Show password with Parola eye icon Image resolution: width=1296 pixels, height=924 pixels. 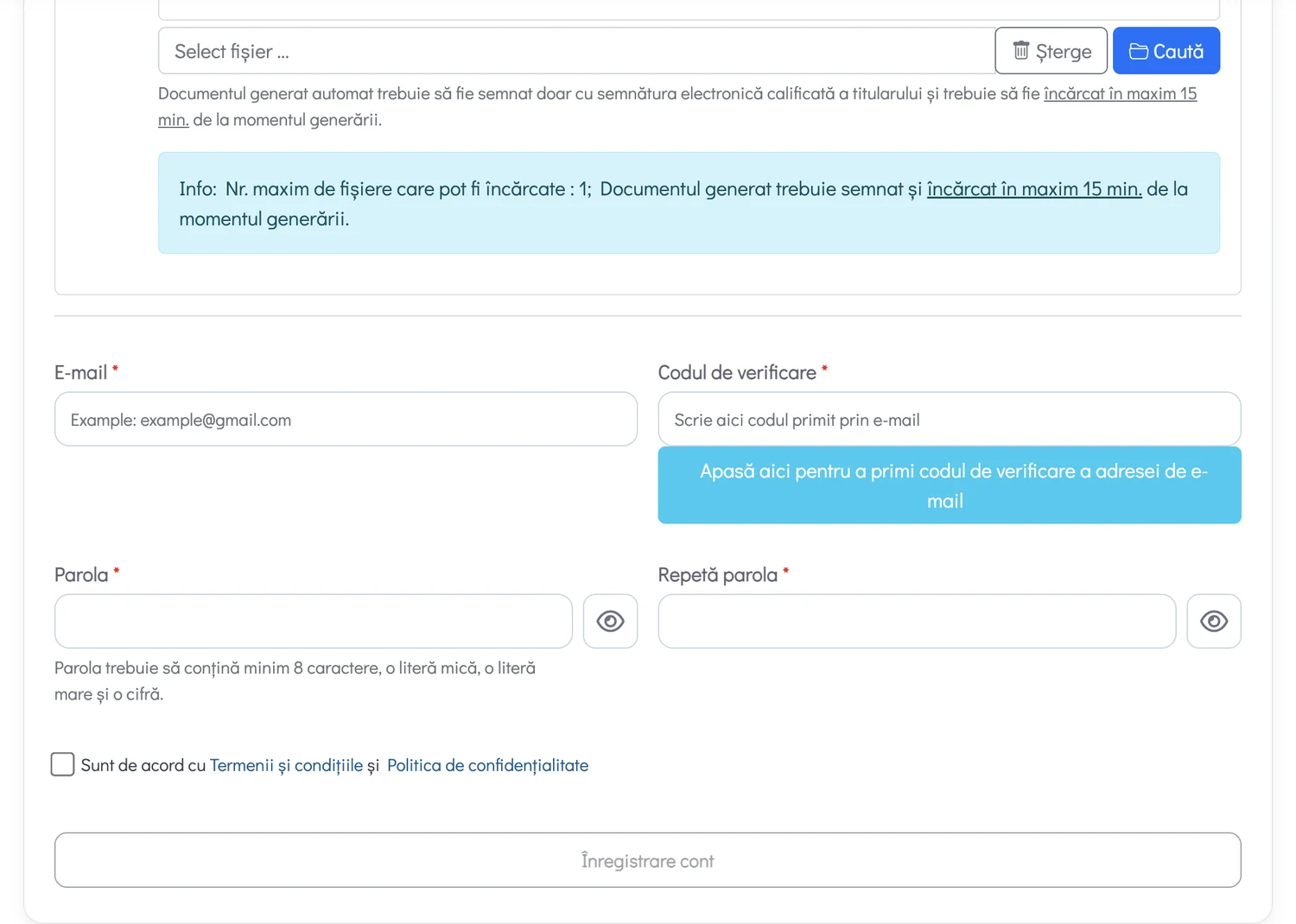coord(610,621)
